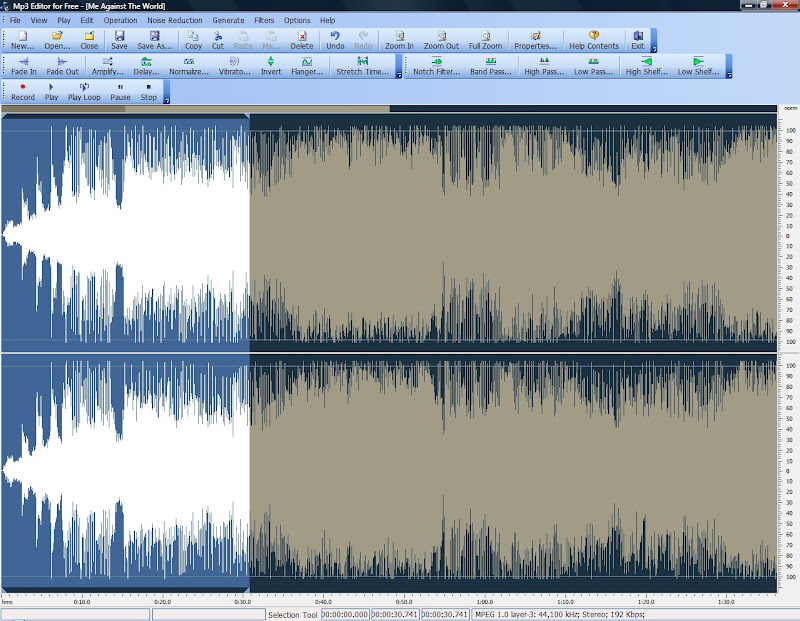
Task: Open the Filters menu
Action: pos(263,19)
